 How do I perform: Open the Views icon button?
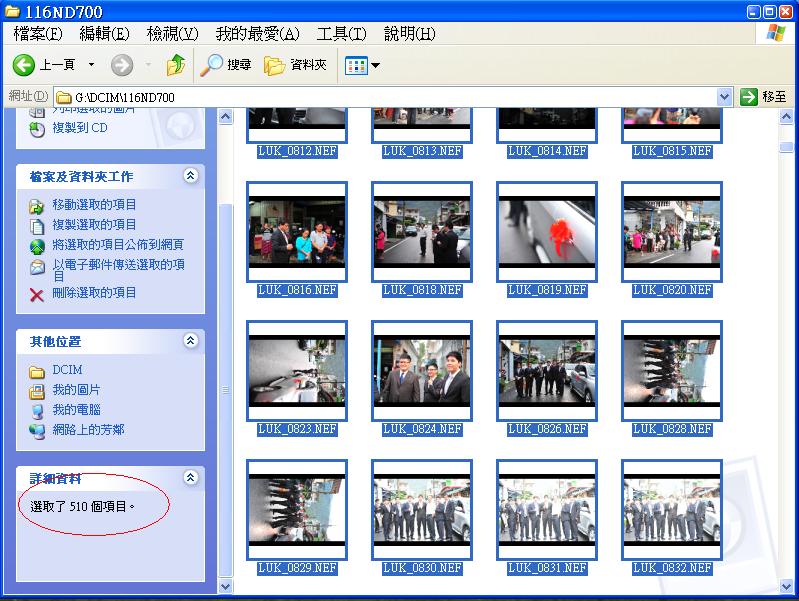click(x=356, y=65)
